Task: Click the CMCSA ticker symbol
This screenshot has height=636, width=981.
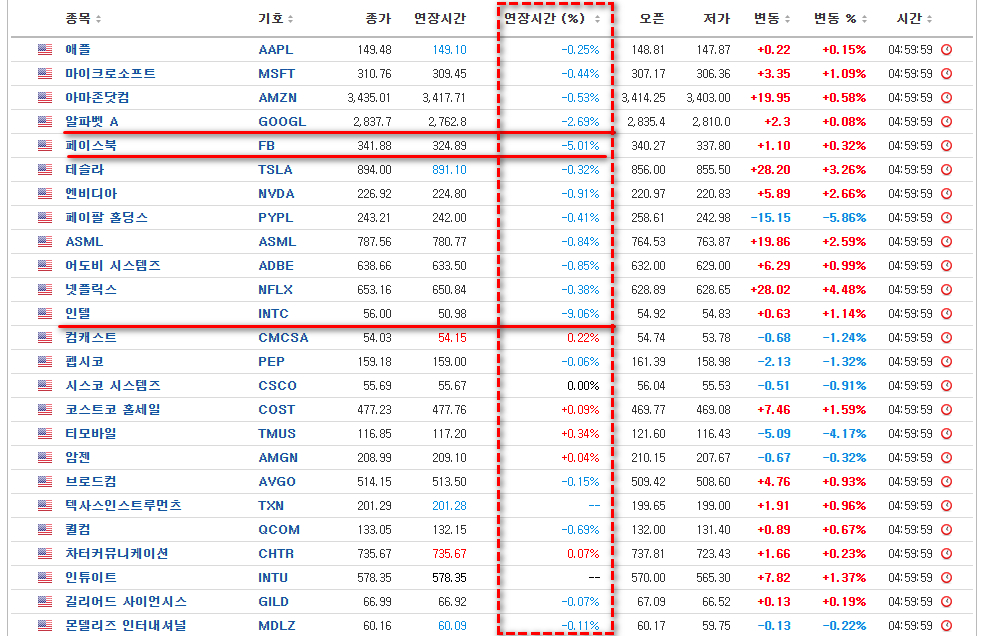Action: pyautogui.click(x=283, y=338)
